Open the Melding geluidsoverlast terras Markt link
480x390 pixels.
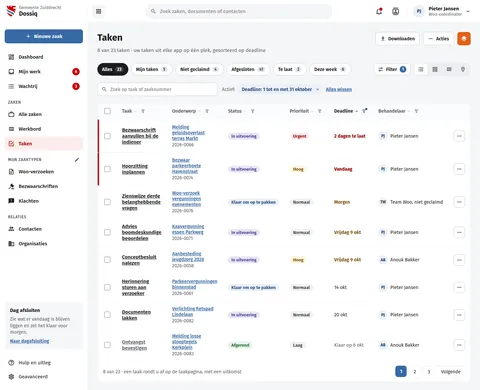click(188, 133)
